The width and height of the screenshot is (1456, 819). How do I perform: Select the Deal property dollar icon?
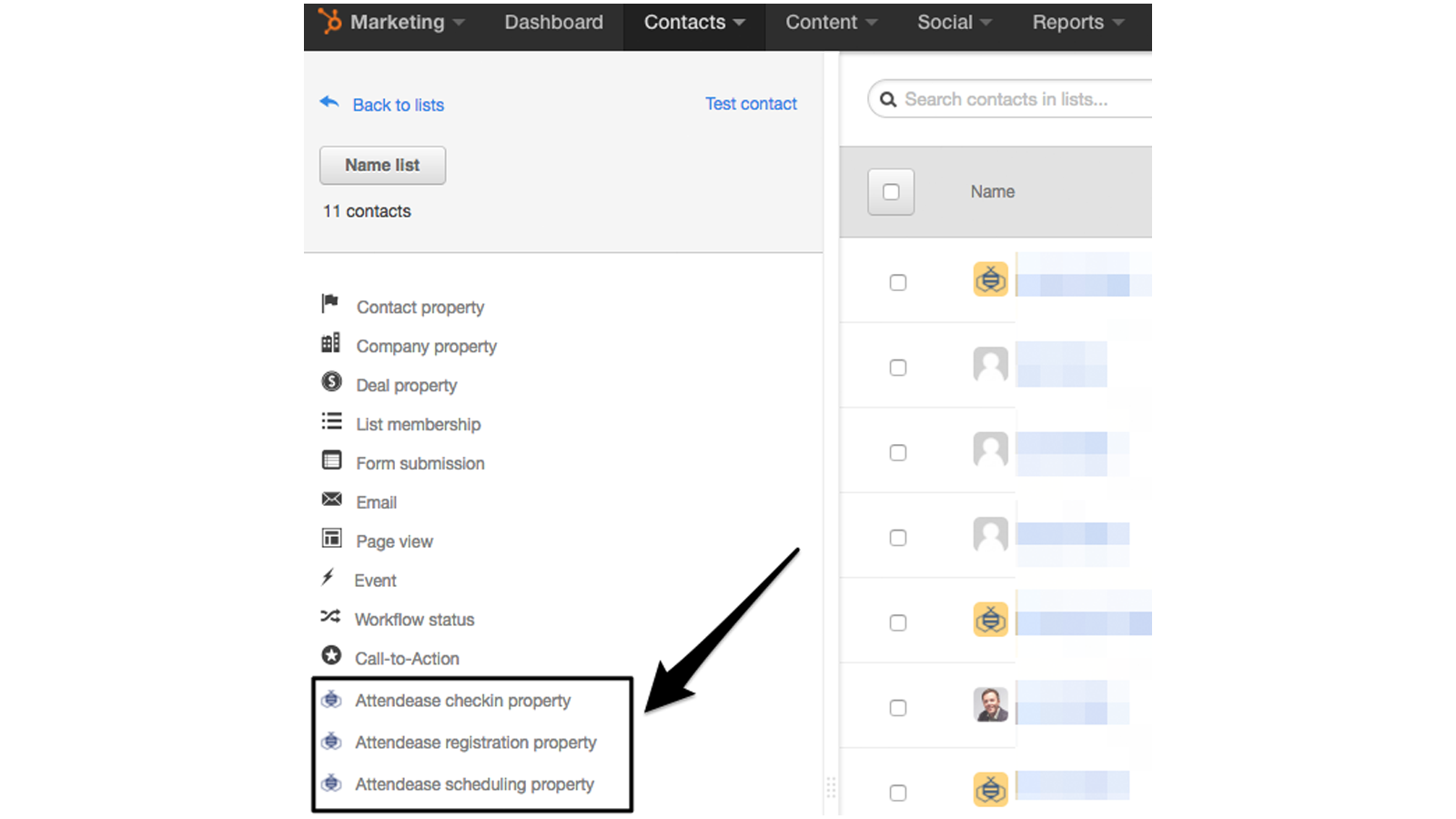point(331,381)
